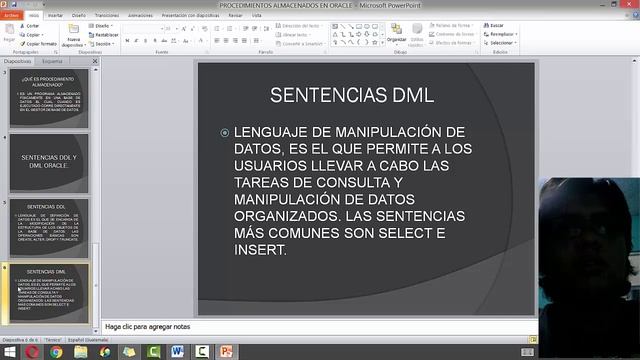Click Restablecer slide button
640x360 pixels.
tap(104, 35)
